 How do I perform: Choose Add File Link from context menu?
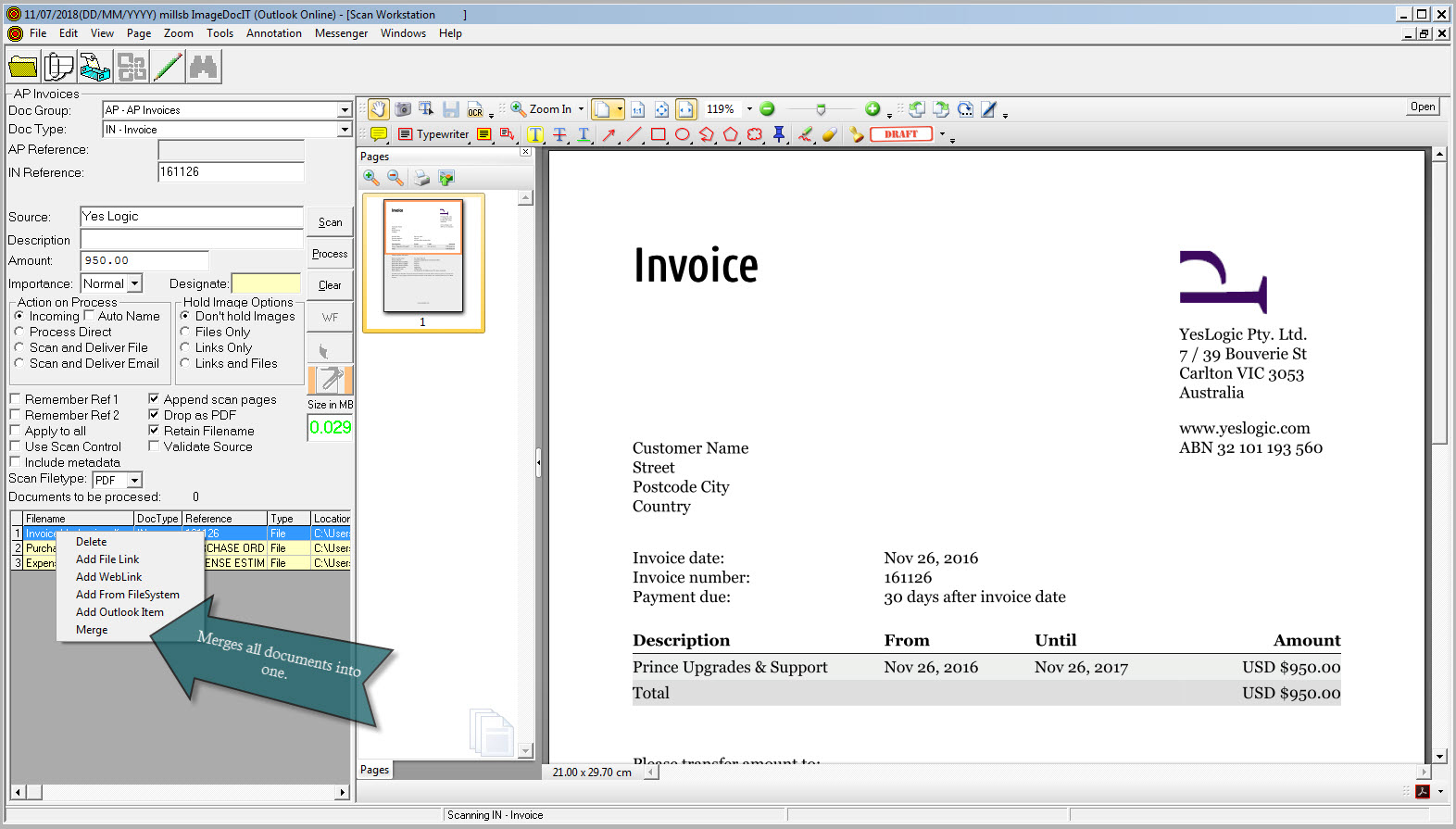pos(107,559)
